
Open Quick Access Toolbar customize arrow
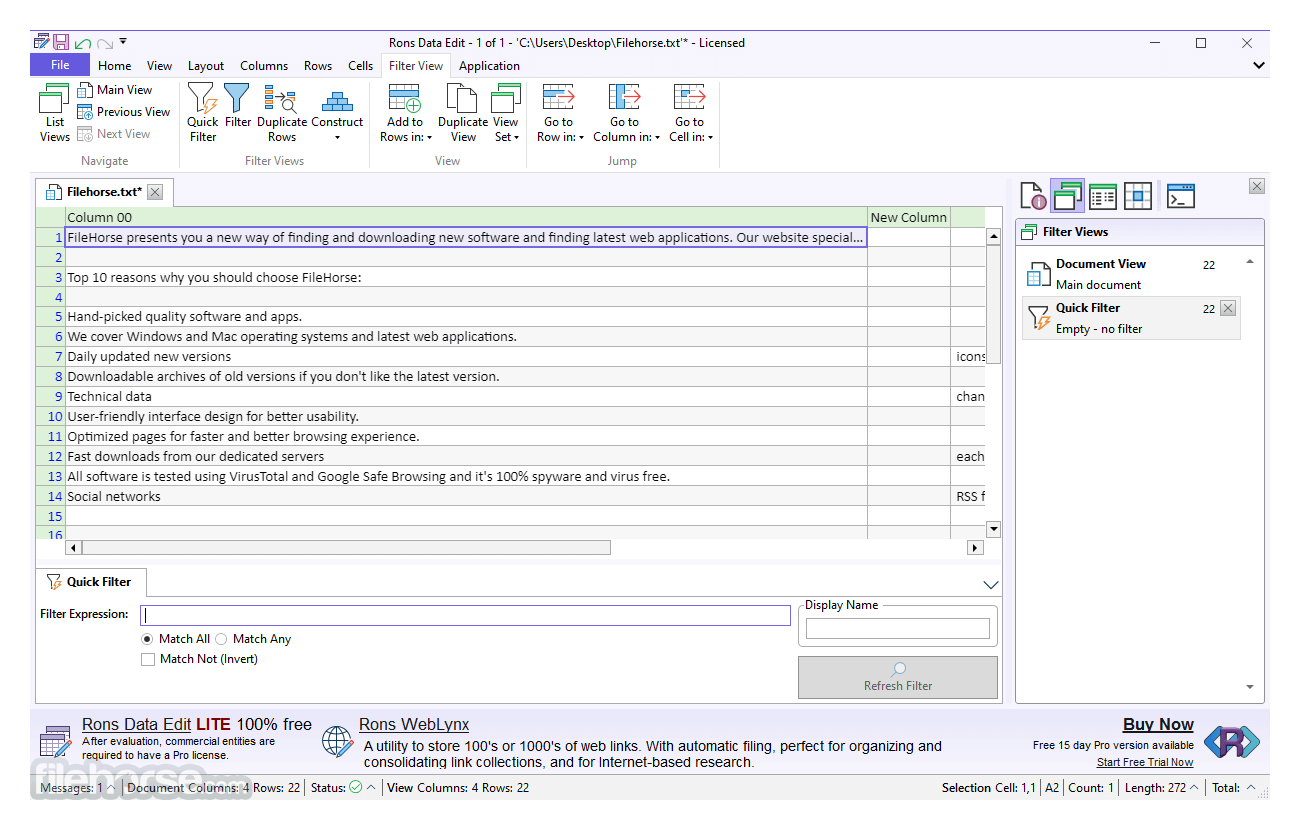123,42
